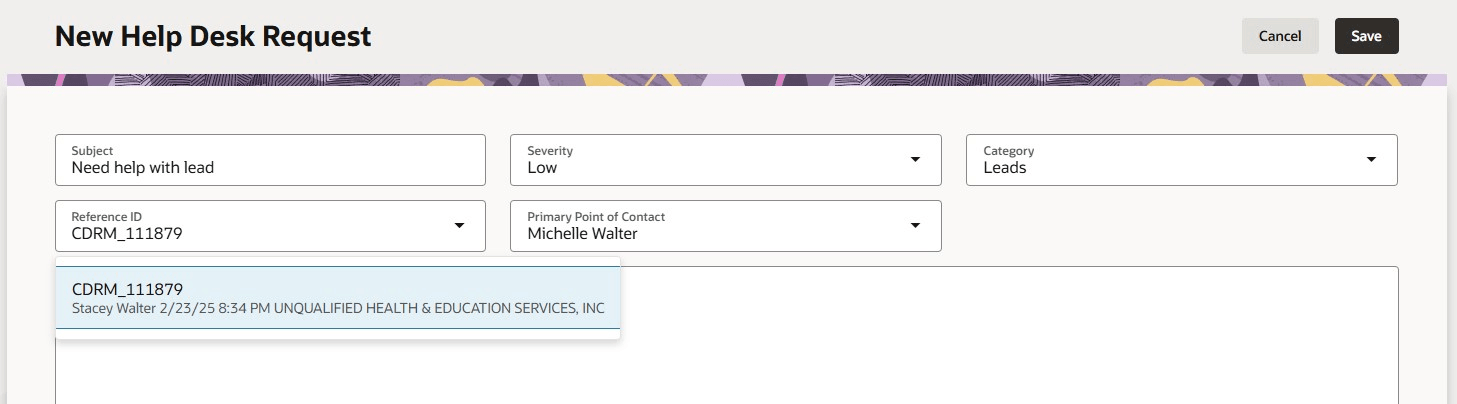
Task: Click the "New Help Desk Request" heading
Action: click(x=213, y=37)
